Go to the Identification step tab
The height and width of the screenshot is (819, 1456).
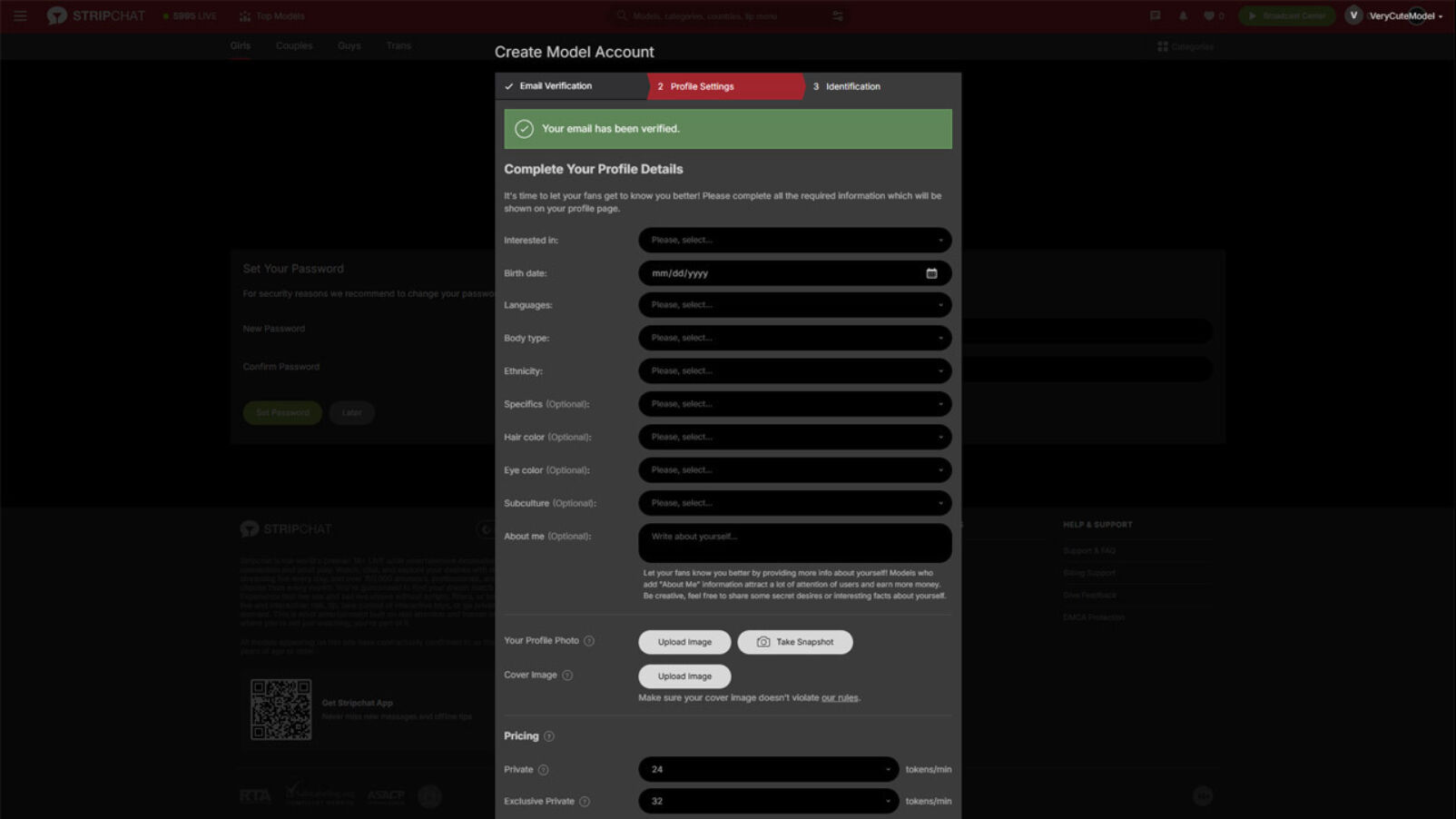(852, 87)
